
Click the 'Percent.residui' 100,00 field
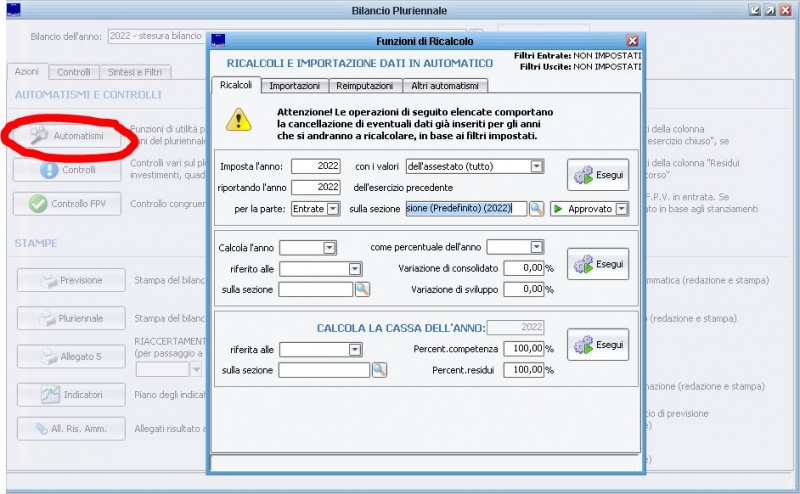(x=524, y=370)
